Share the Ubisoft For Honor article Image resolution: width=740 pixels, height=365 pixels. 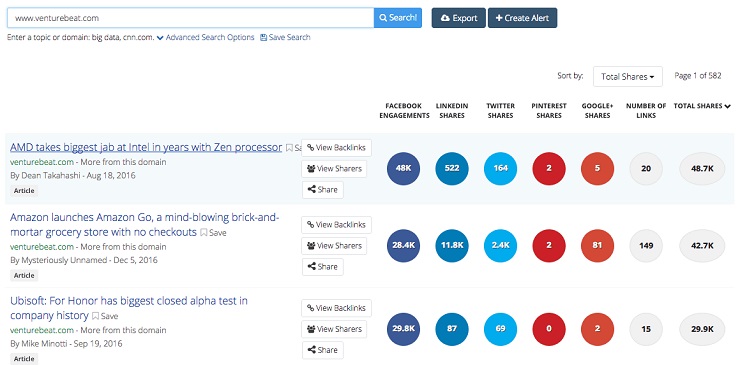[x=323, y=350]
